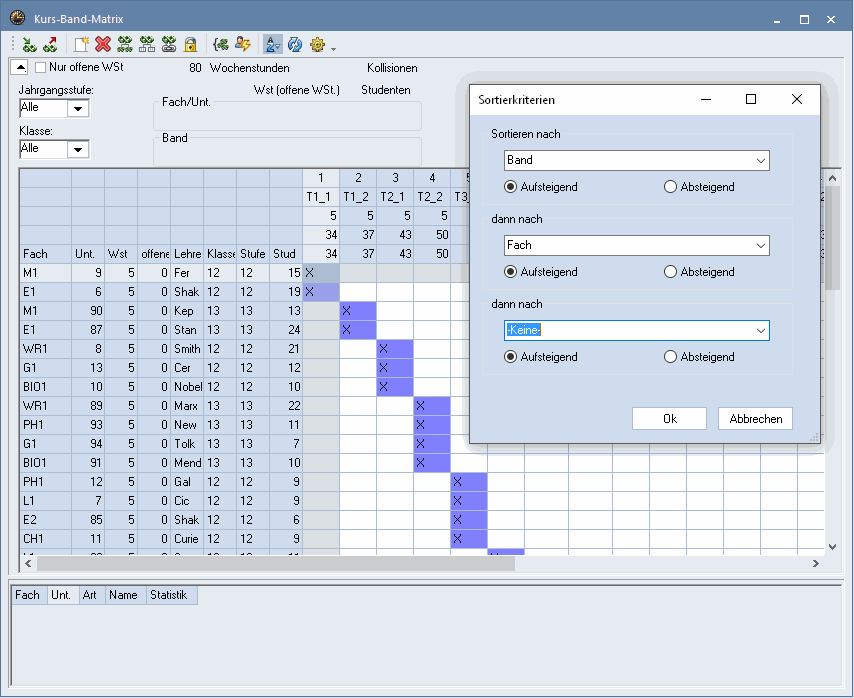This screenshot has width=854, height=698.
Task: Click the scroll-left arrow of the matrix
Action: [x=28, y=564]
